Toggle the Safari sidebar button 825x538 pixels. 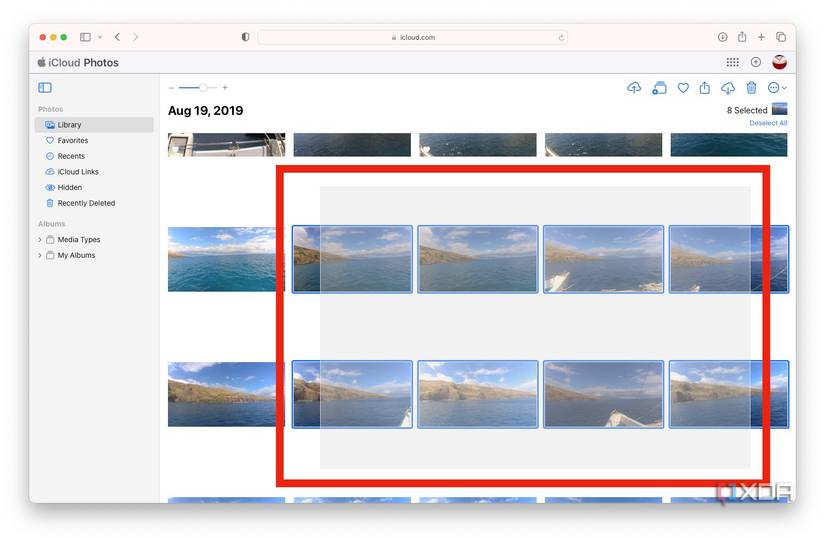(85, 37)
